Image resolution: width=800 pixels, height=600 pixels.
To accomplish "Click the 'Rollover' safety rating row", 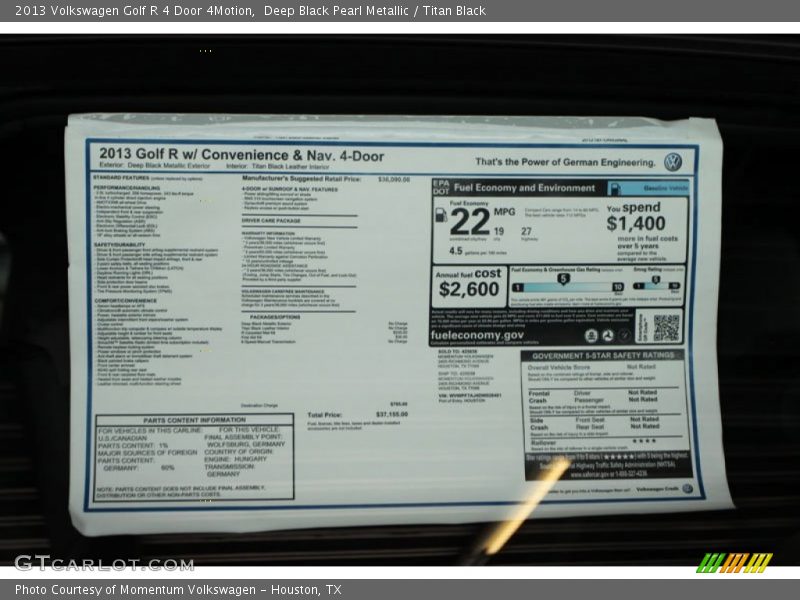I will tap(606, 442).
